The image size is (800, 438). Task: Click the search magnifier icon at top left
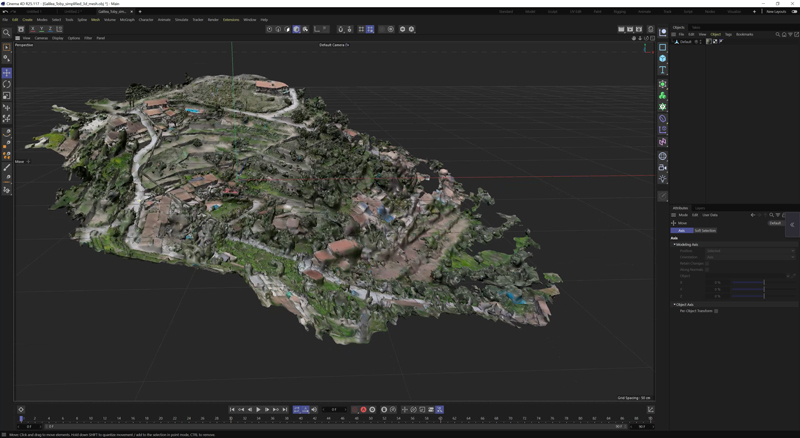(x=7, y=33)
